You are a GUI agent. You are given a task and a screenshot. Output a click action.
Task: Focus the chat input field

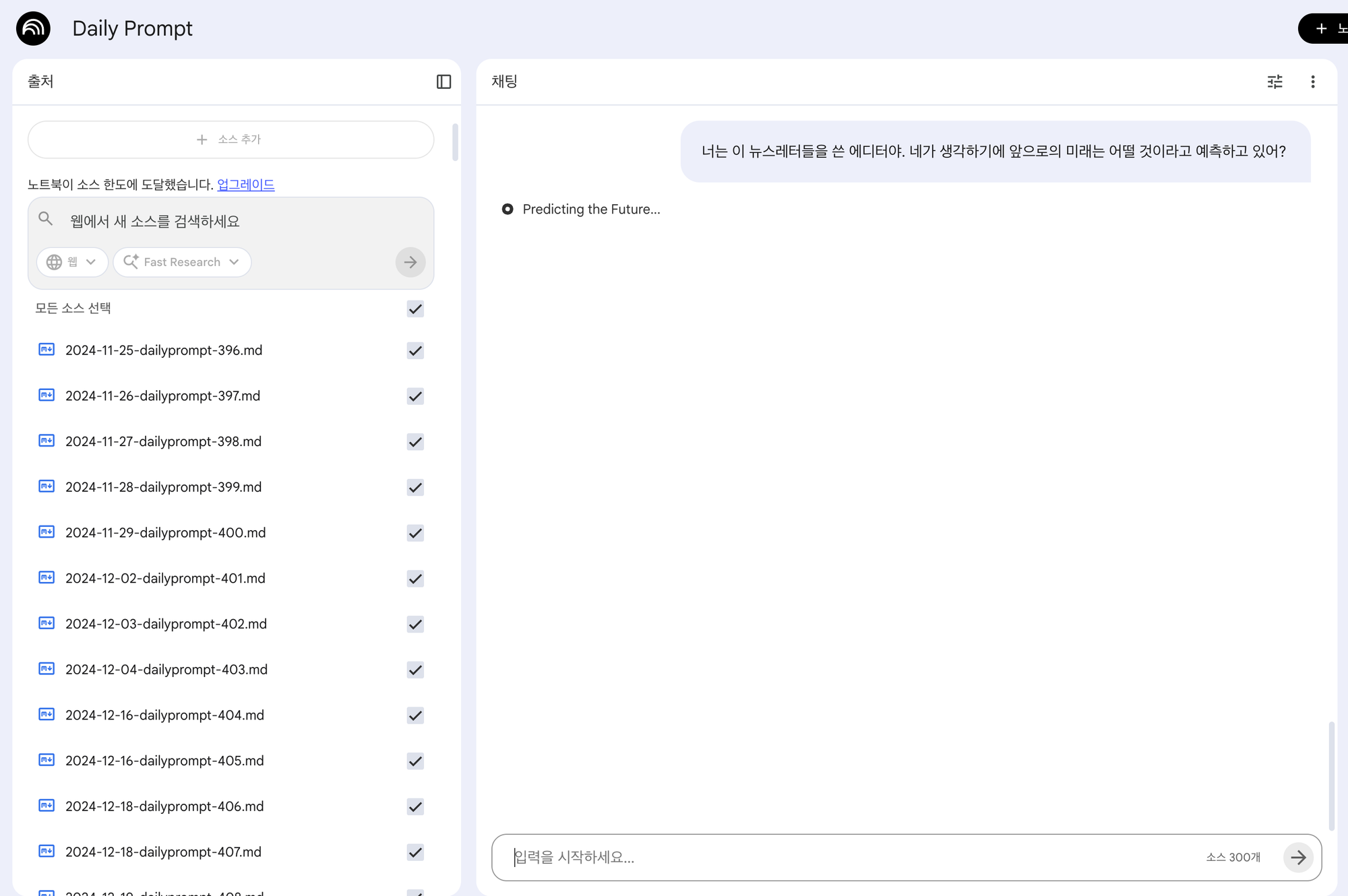point(849,857)
